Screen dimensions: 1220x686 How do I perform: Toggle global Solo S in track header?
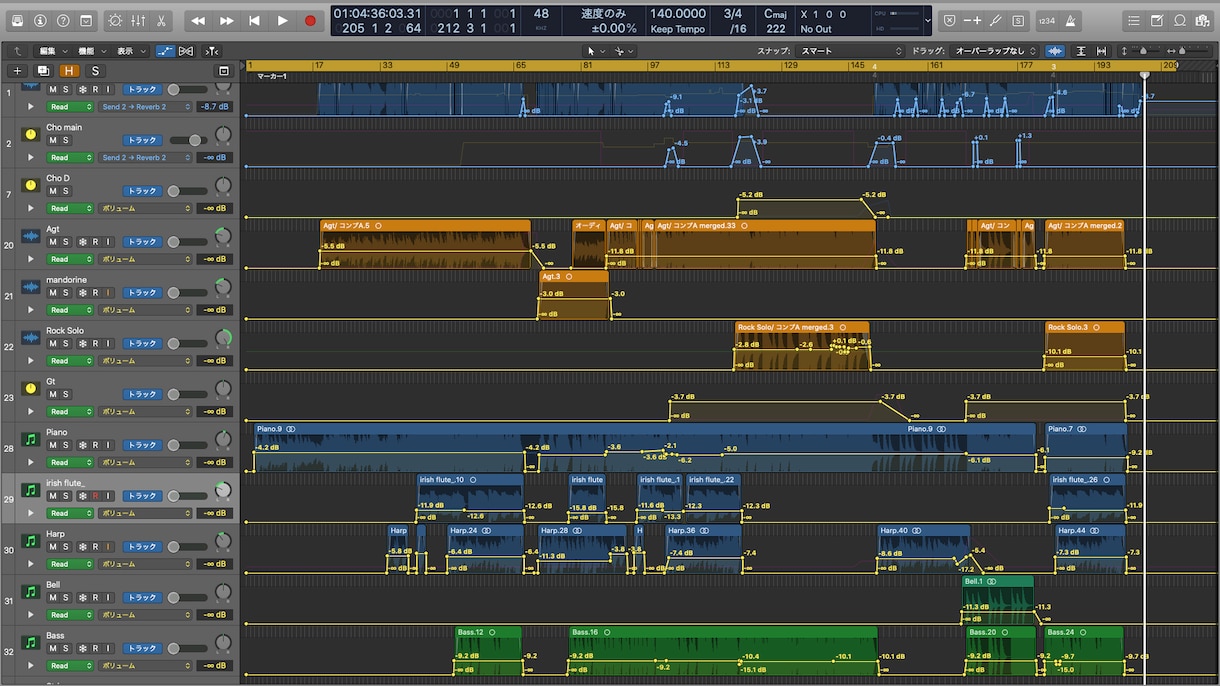(95, 70)
